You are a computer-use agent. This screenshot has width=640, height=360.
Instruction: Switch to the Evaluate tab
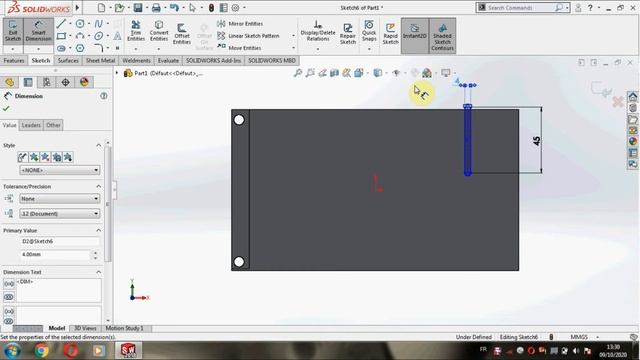168,60
